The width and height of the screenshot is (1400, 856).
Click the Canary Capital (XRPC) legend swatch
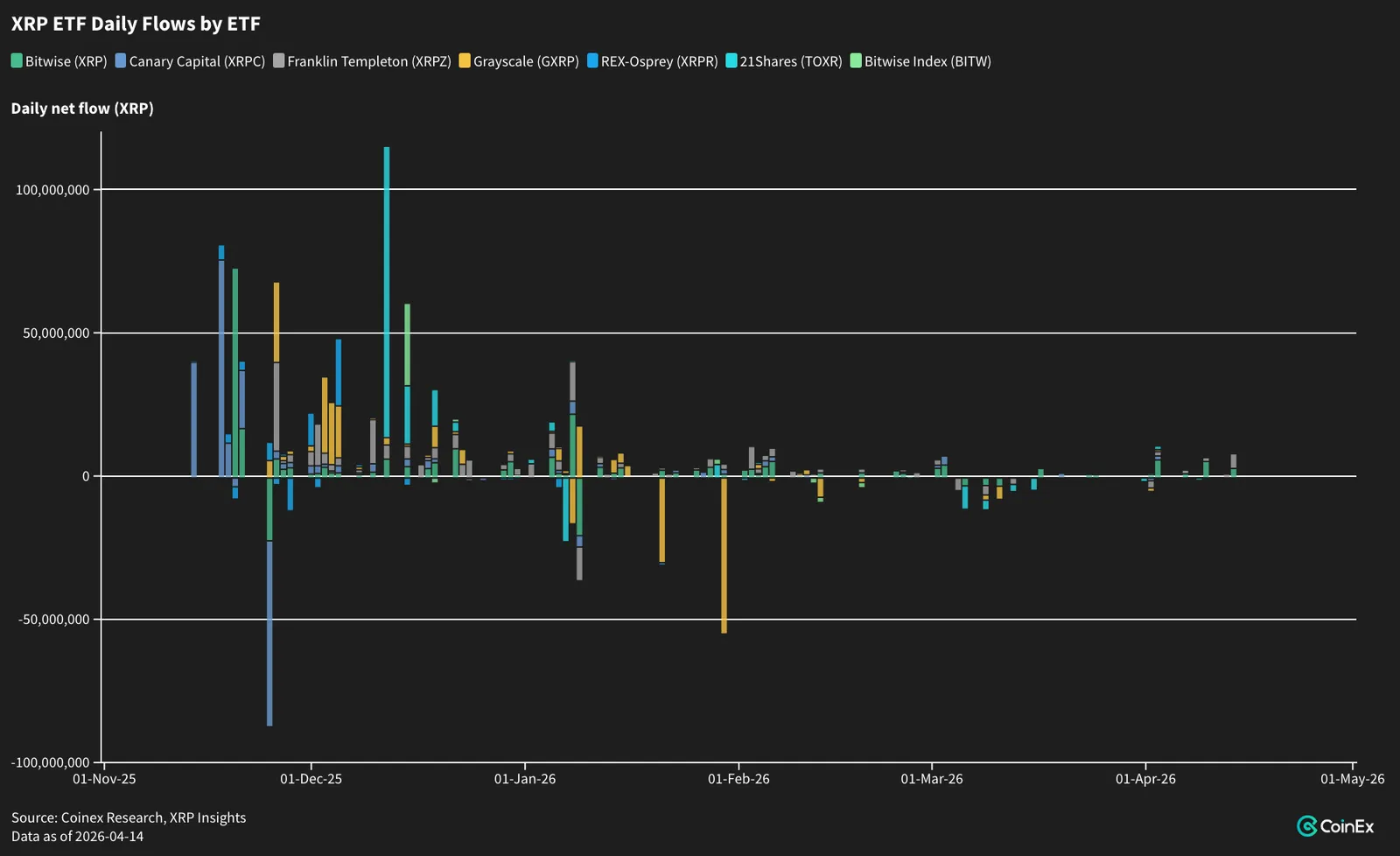[x=121, y=61]
